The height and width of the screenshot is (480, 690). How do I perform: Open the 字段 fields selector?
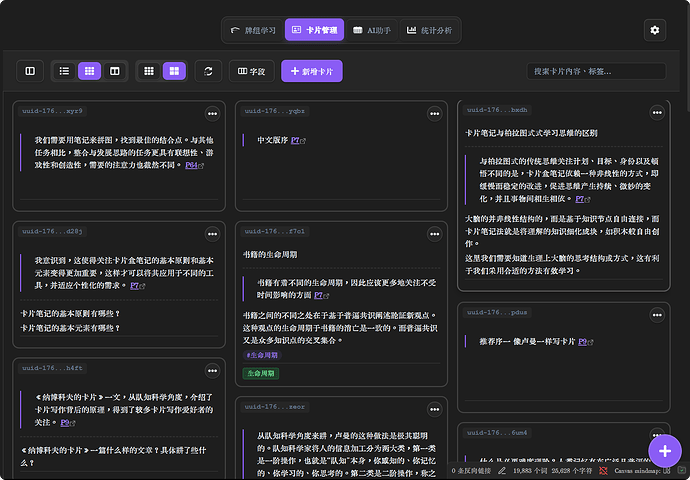point(252,71)
